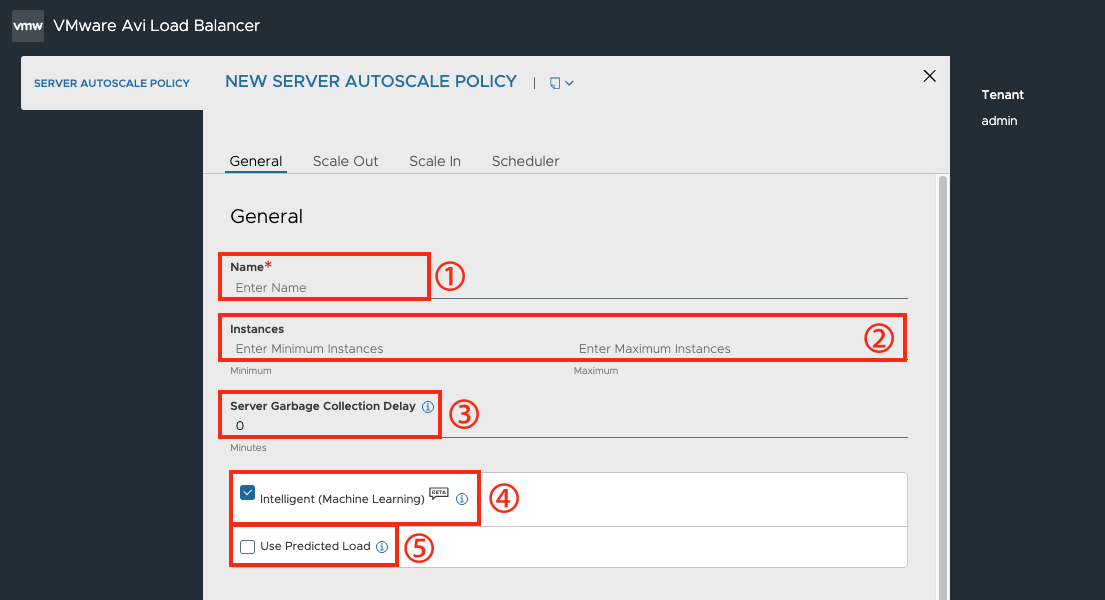Enable the Use Predicted Load checkbox
Viewport: 1105px width, 600px height.
tap(247, 546)
